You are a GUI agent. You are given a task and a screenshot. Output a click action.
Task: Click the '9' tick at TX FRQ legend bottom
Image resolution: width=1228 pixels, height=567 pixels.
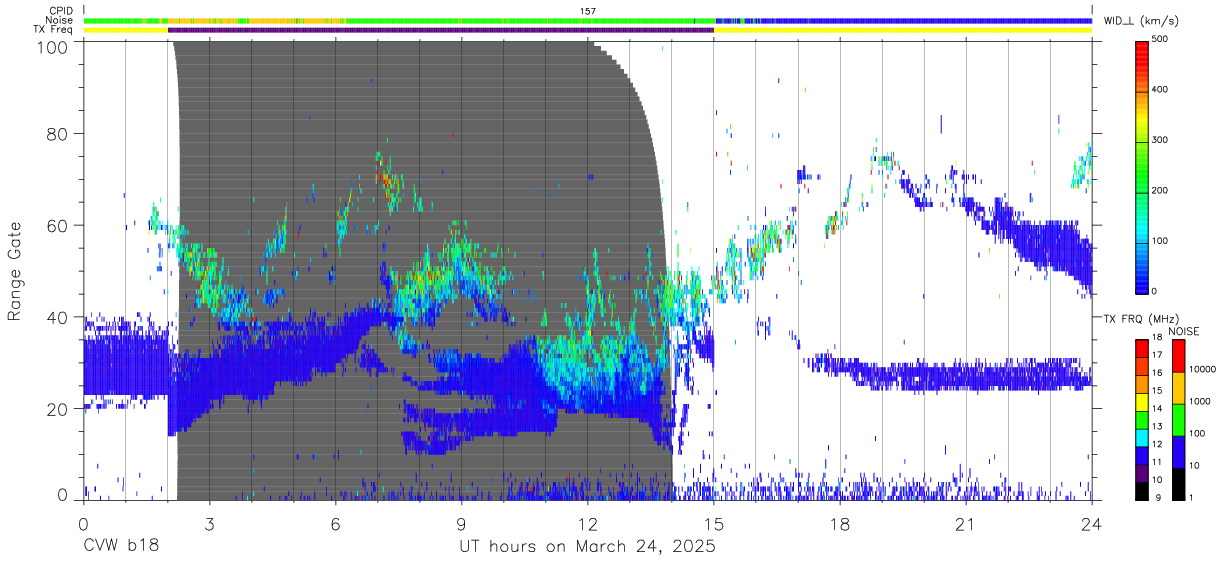1157,497
